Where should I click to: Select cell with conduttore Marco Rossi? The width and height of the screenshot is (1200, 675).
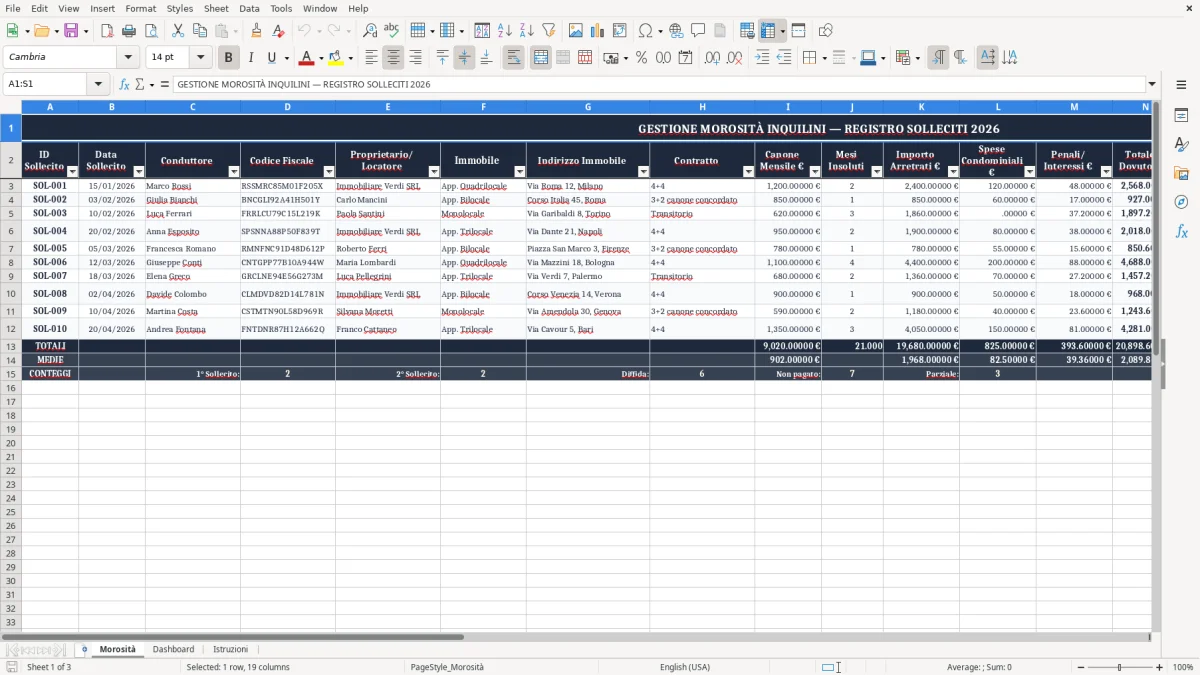193,185
